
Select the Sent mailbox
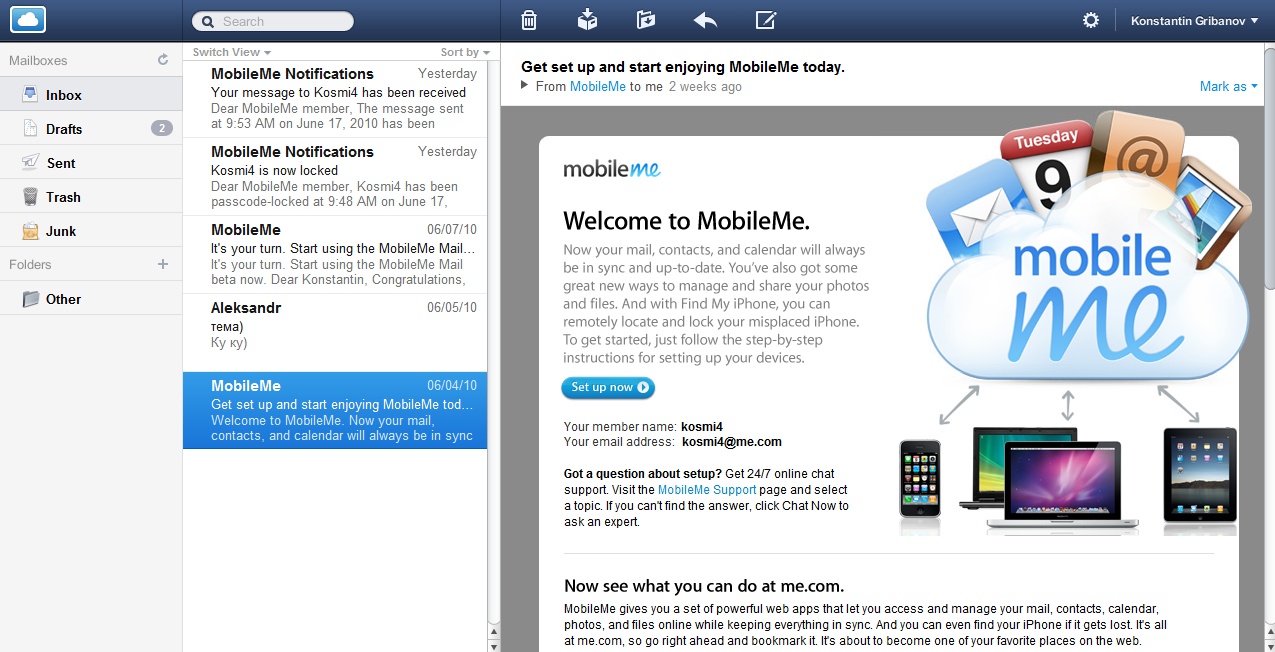click(91, 162)
